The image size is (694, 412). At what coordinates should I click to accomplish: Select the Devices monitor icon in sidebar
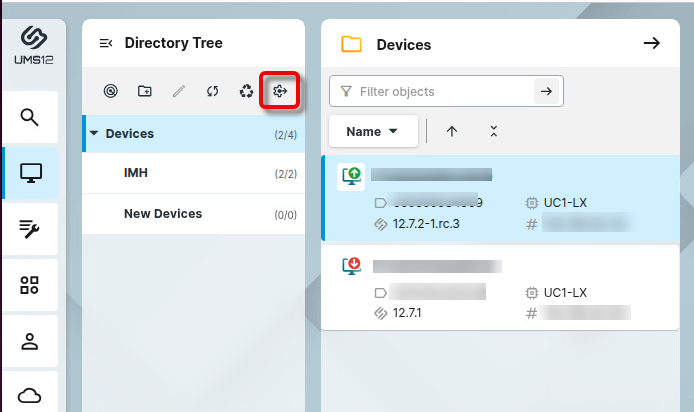30,173
